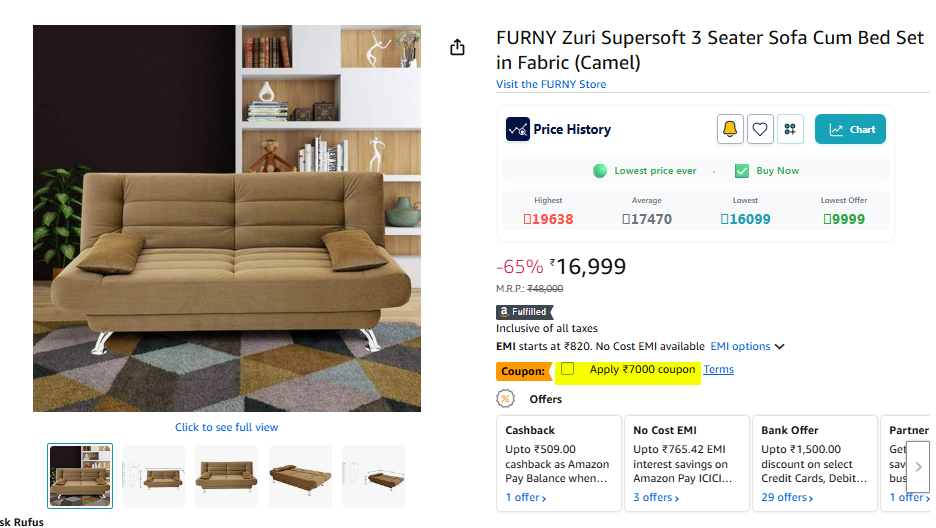Click the share icon beside product image

tap(457, 47)
